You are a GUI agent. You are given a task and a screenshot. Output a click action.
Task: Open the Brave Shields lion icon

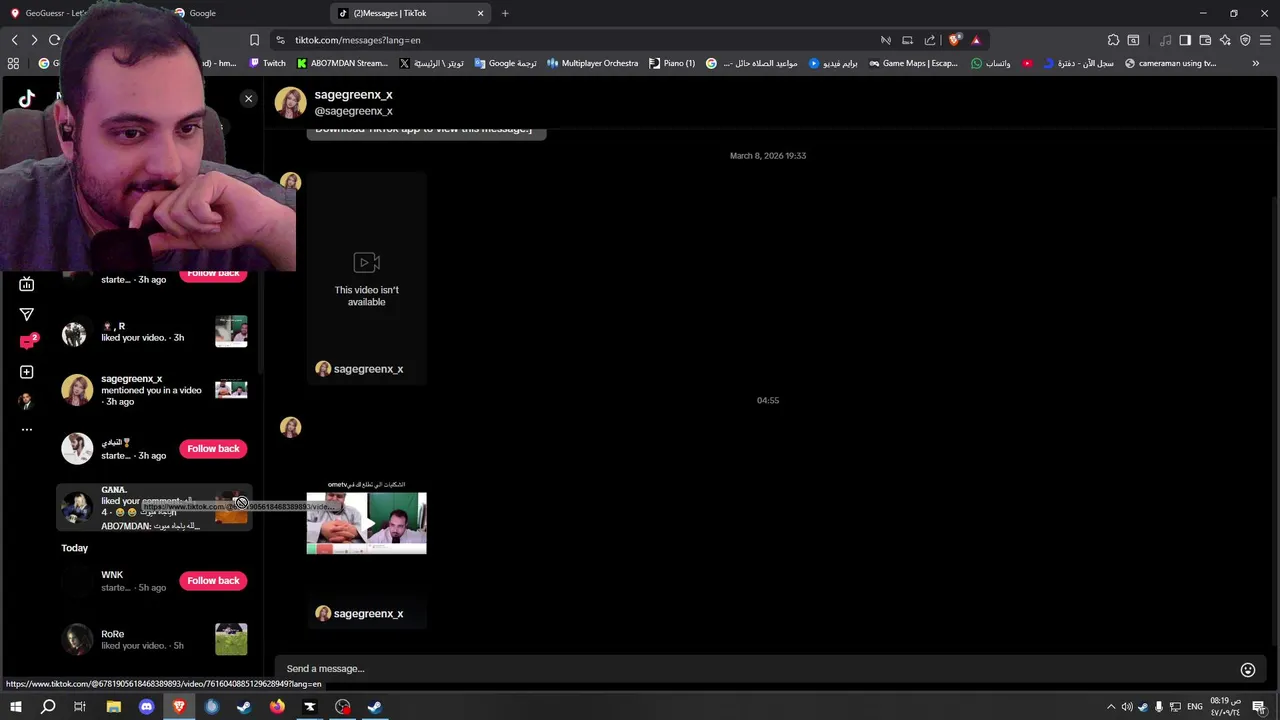[x=954, y=40]
